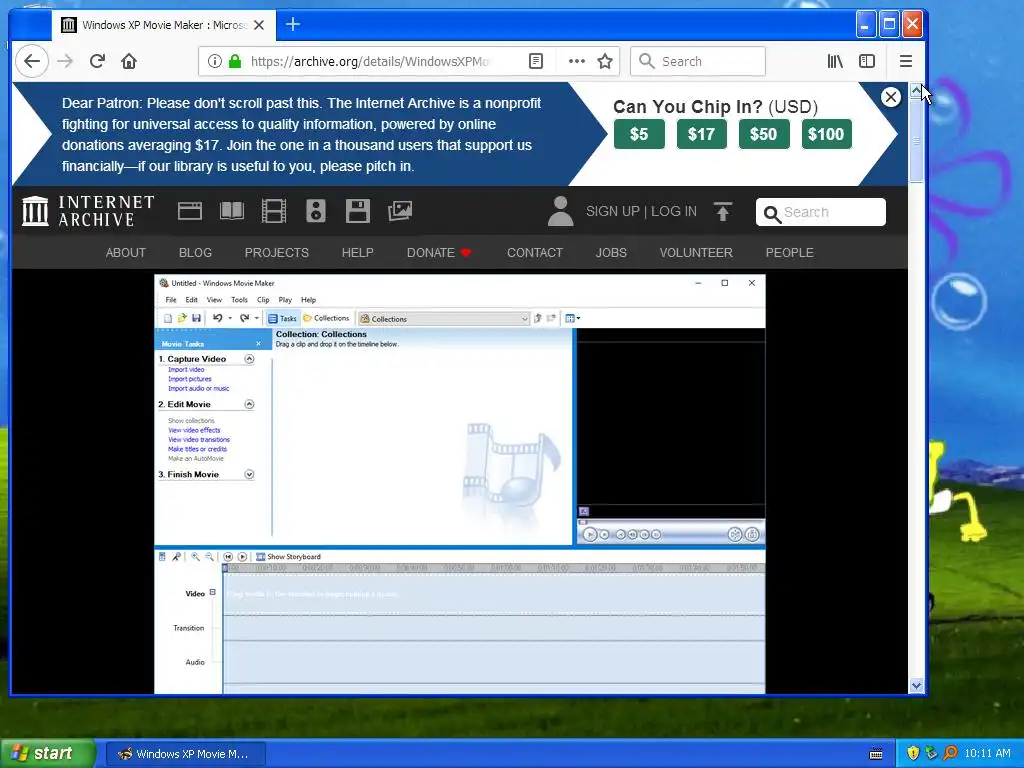1024x768 pixels.
Task: Focus the Internet Archive search field
Action: click(x=820, y=212)
